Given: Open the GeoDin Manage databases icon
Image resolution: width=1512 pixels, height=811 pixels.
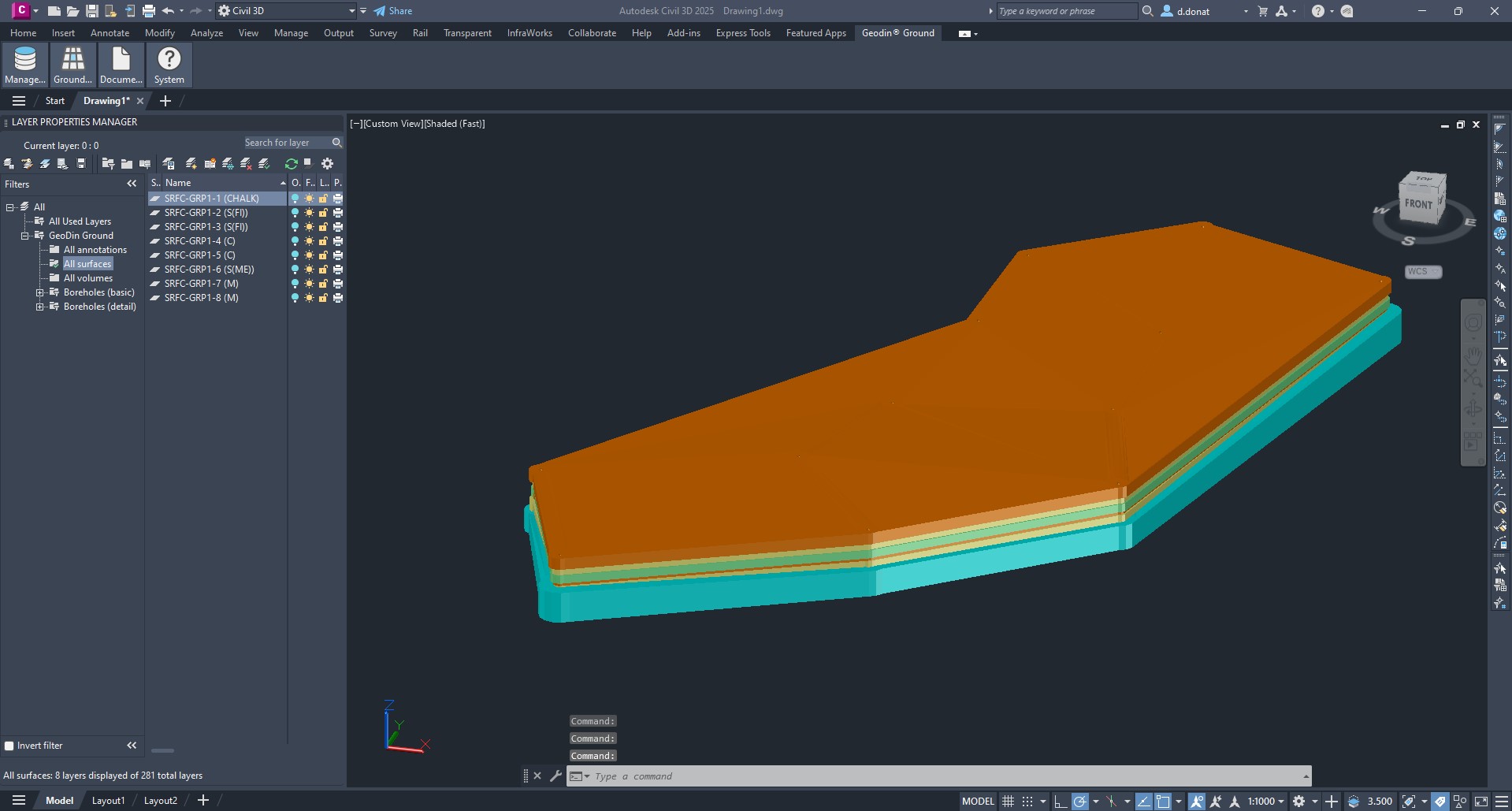Looking at the screenshot, I should pyautogui.click(x=24, y=65).
